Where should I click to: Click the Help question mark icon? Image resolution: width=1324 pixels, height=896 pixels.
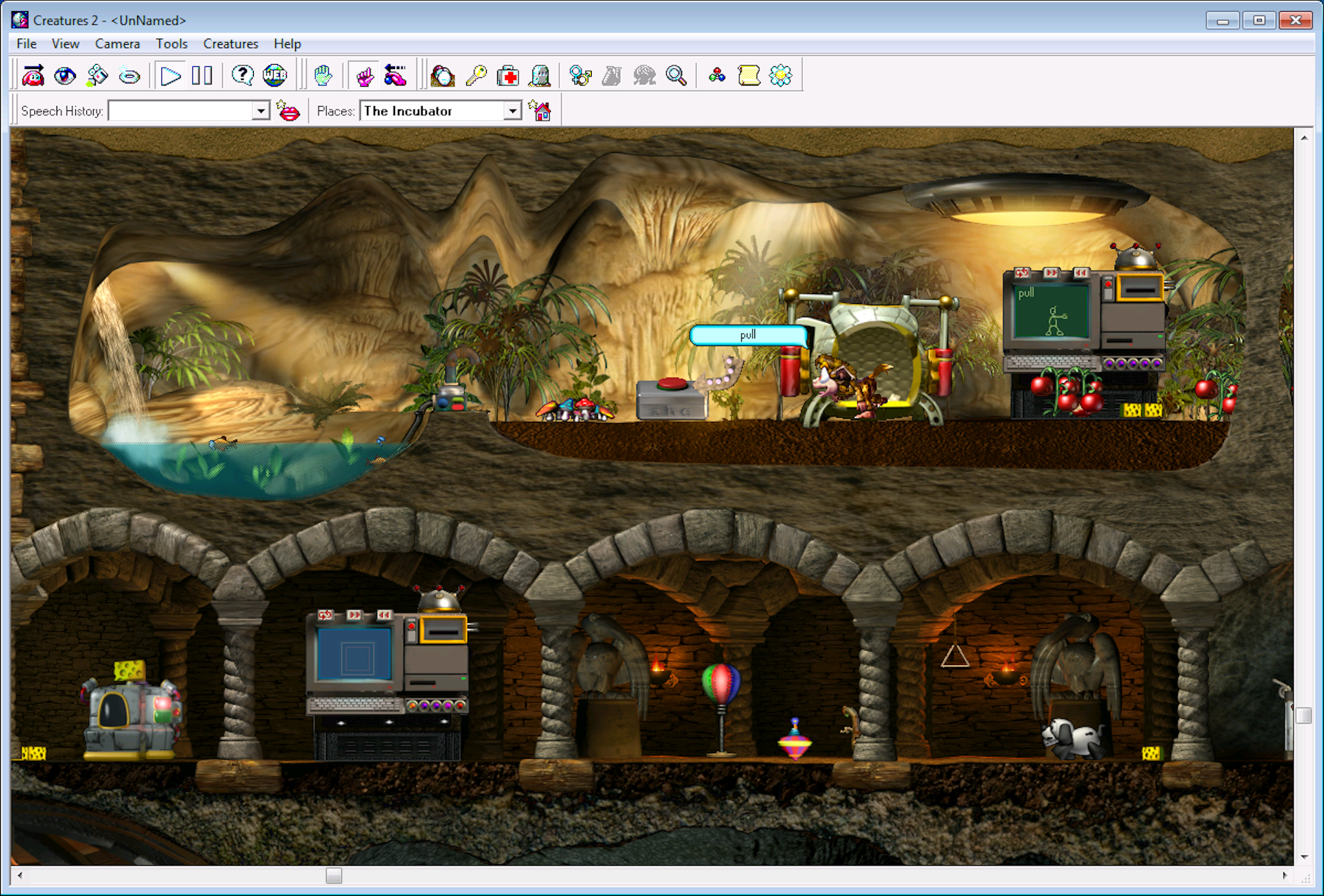pos(242,75)
